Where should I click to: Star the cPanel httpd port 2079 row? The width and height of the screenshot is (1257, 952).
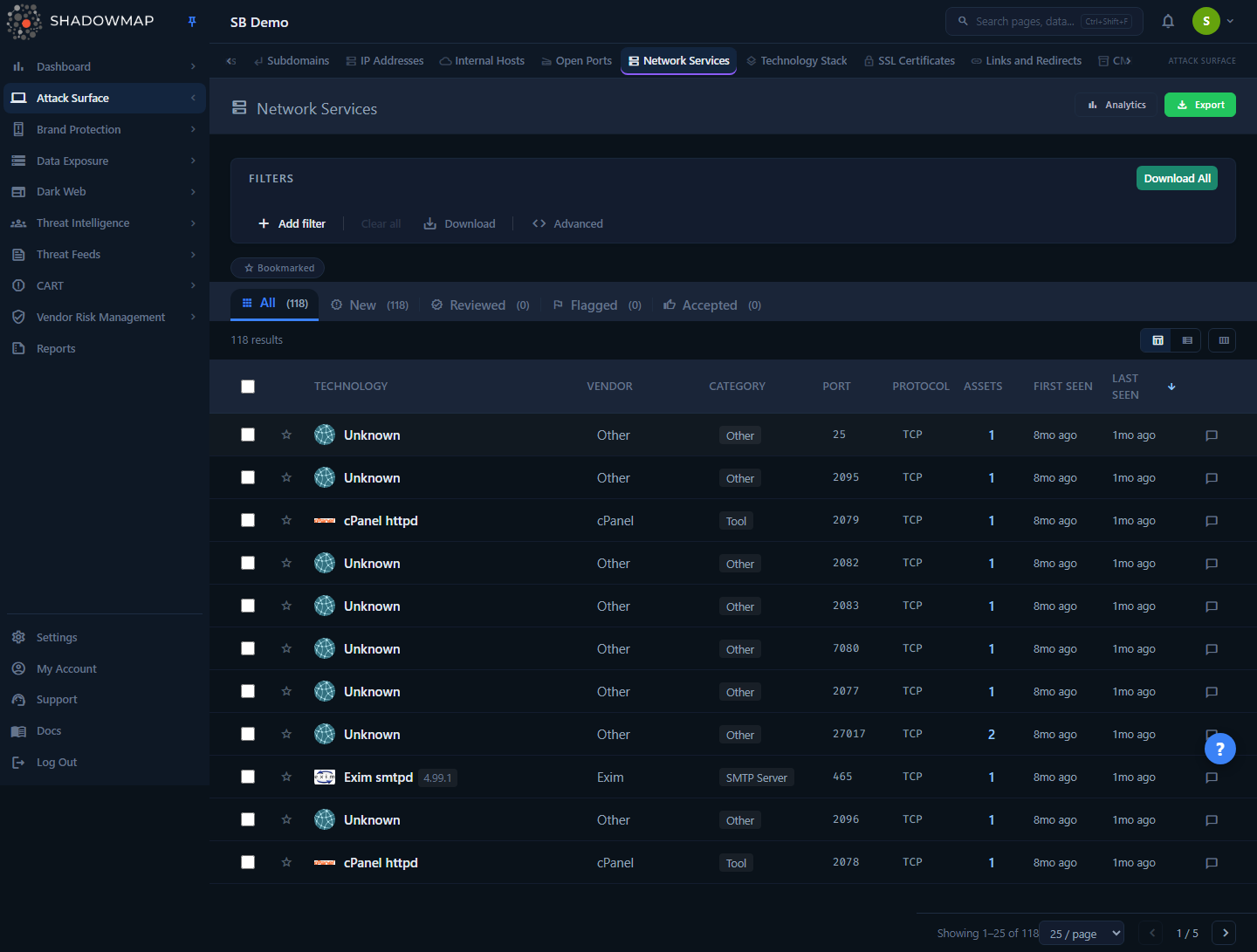(x=286, y=520)
